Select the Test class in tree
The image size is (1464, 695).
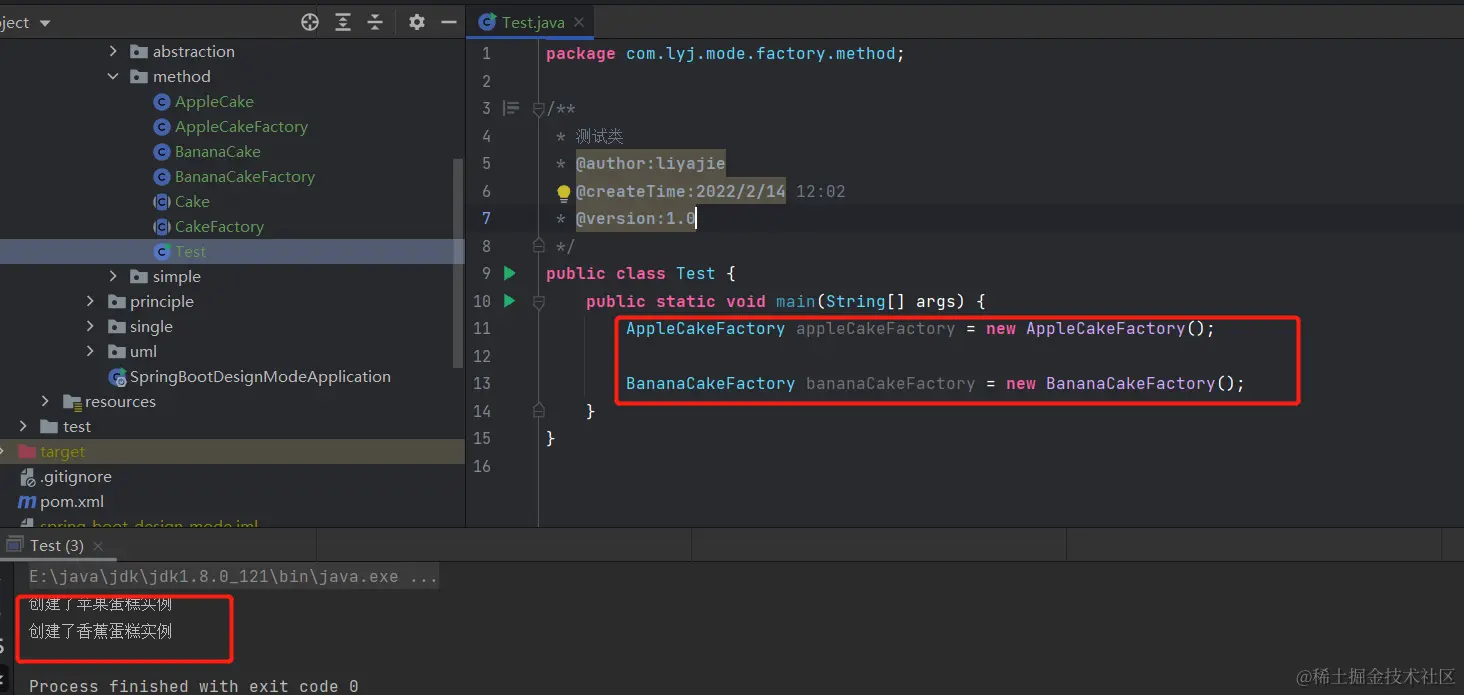pos(190,251)
